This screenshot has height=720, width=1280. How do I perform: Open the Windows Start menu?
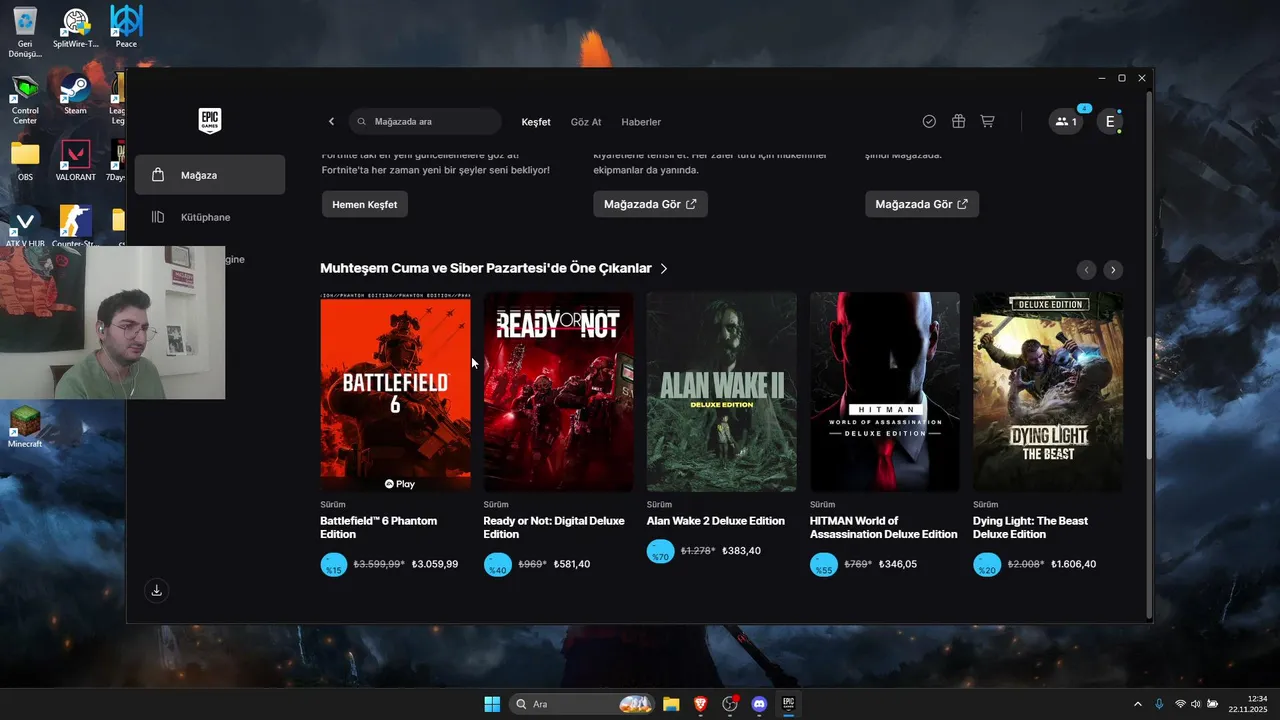pyautogui.click(x=492, y=704)
